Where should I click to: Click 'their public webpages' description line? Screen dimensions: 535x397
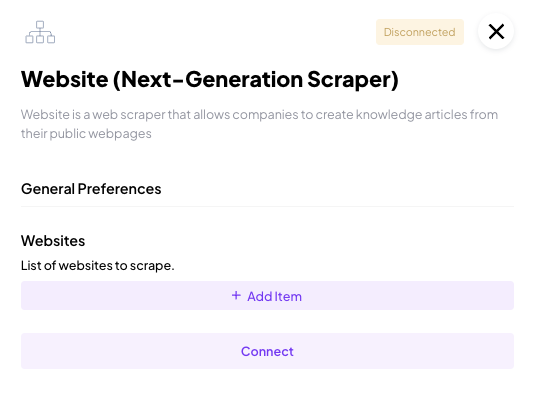coord(86,134)
